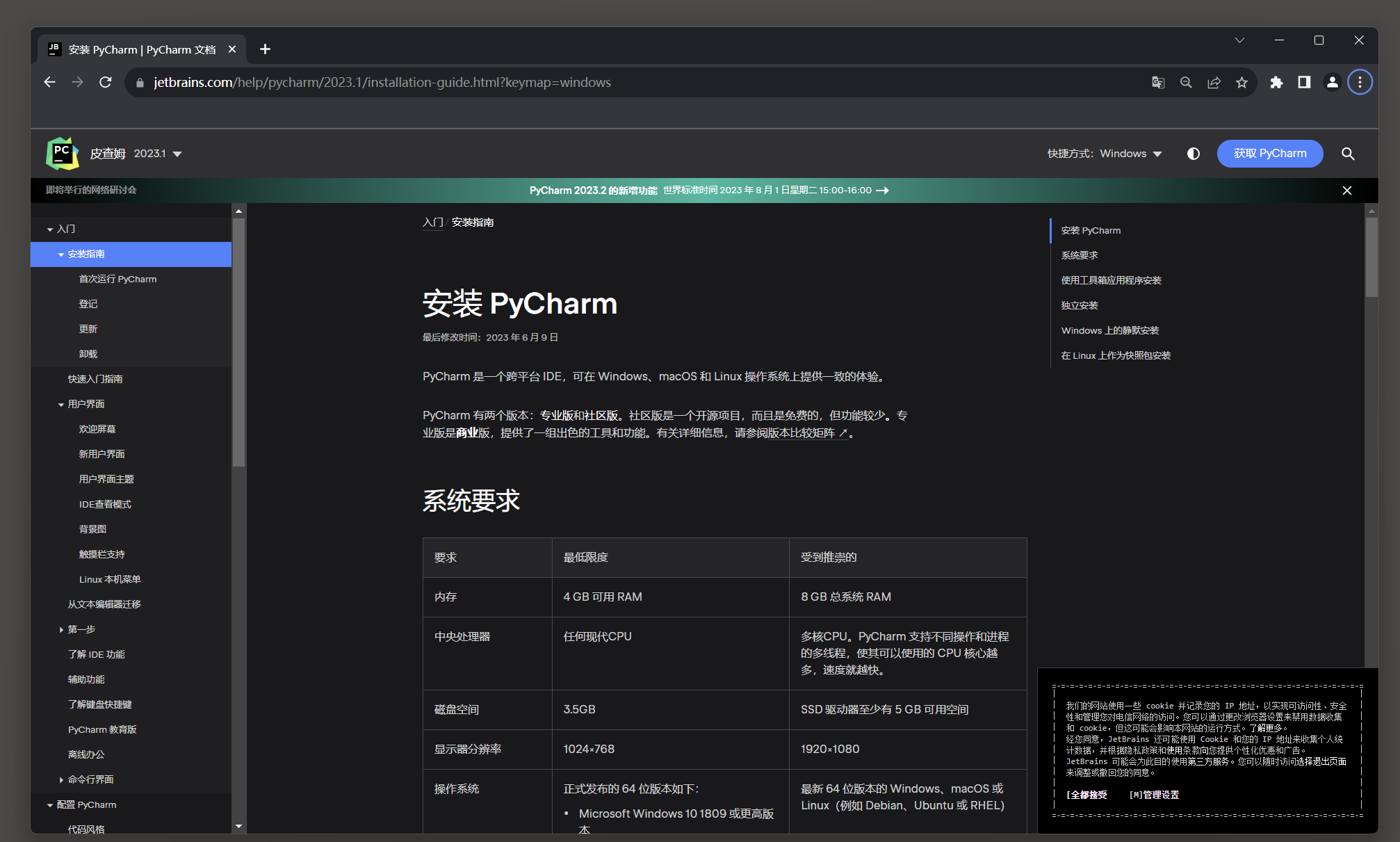
Task: Dismiss the webinar banner with X
Action: pyautogui.click(x=1346, y=191)
